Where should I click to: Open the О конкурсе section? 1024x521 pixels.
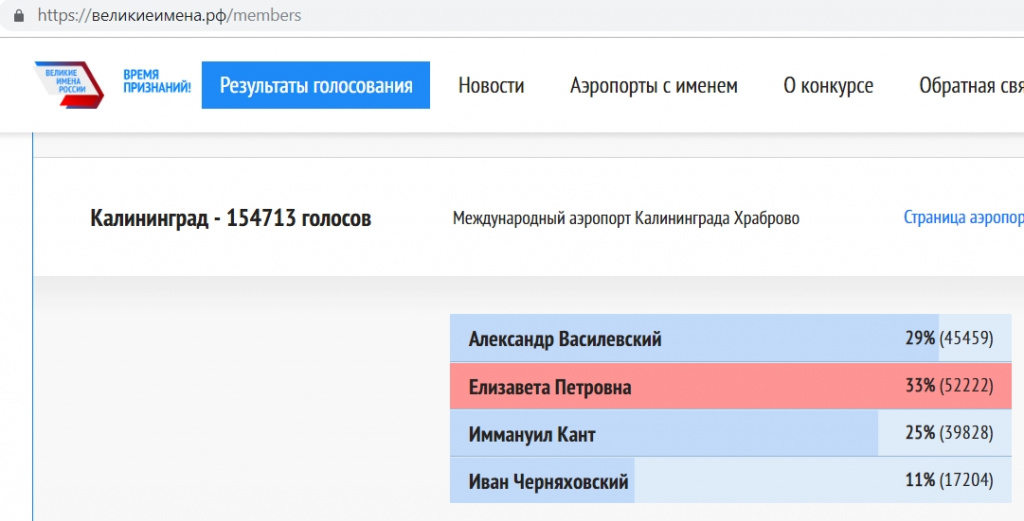pyautogui.click(x=828, y=86)
